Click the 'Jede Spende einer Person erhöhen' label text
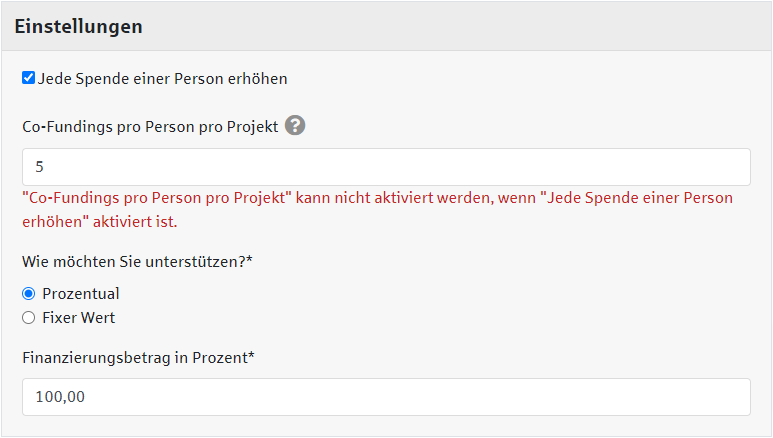The height and width of the screenshot is (438, 773). point(162,78)
